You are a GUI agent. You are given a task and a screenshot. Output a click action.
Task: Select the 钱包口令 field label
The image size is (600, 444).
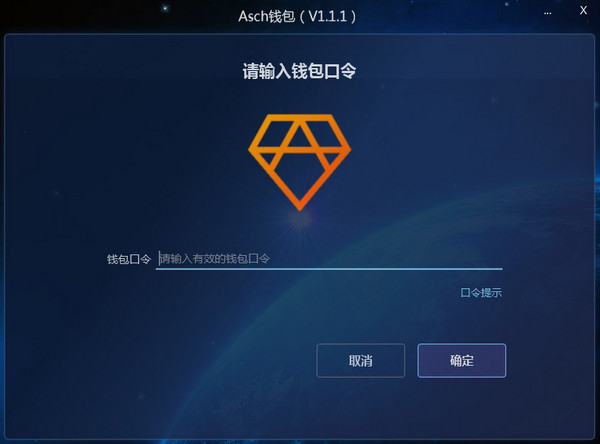(129, 259)
